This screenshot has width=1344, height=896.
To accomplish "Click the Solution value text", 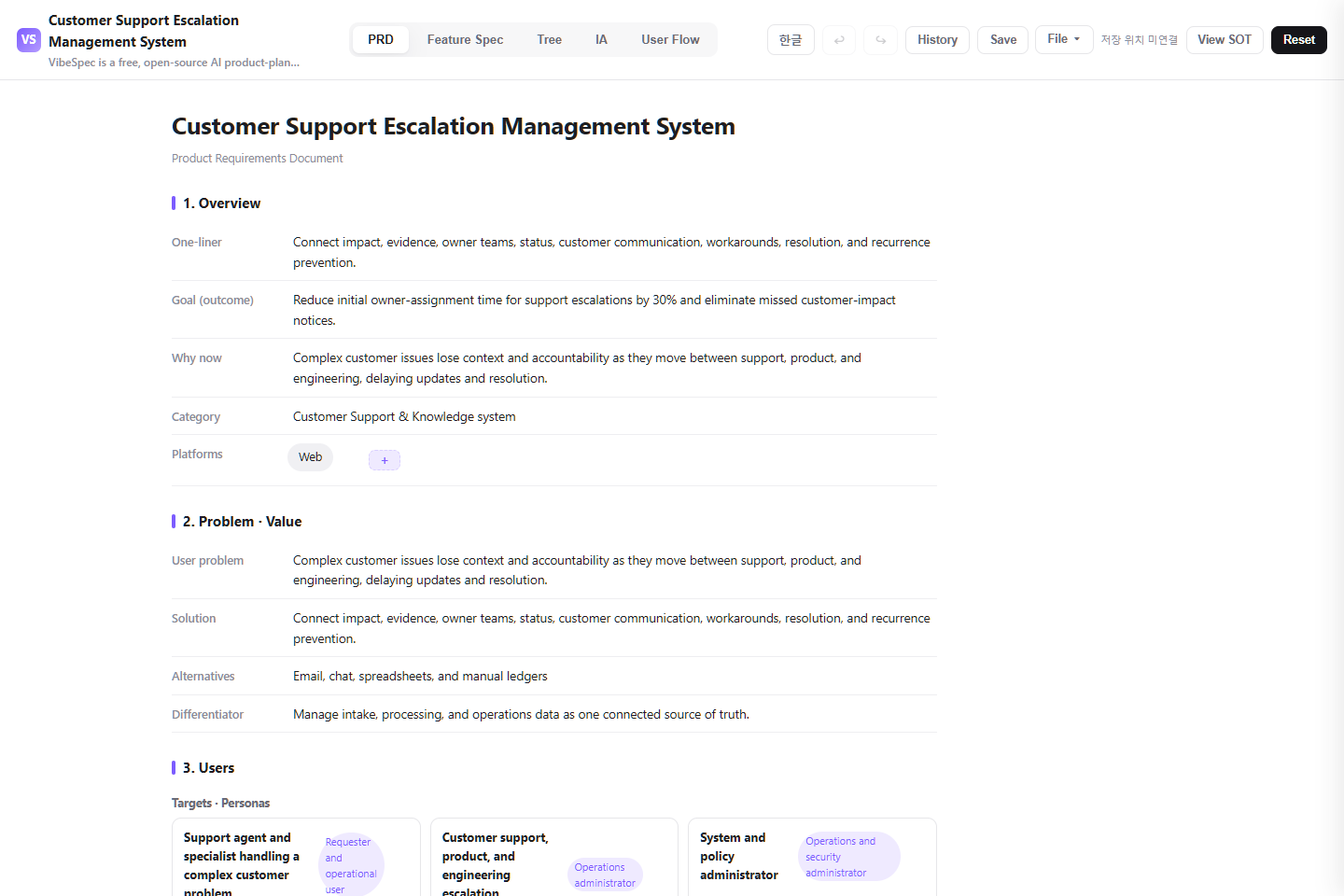I will (612, 628).
